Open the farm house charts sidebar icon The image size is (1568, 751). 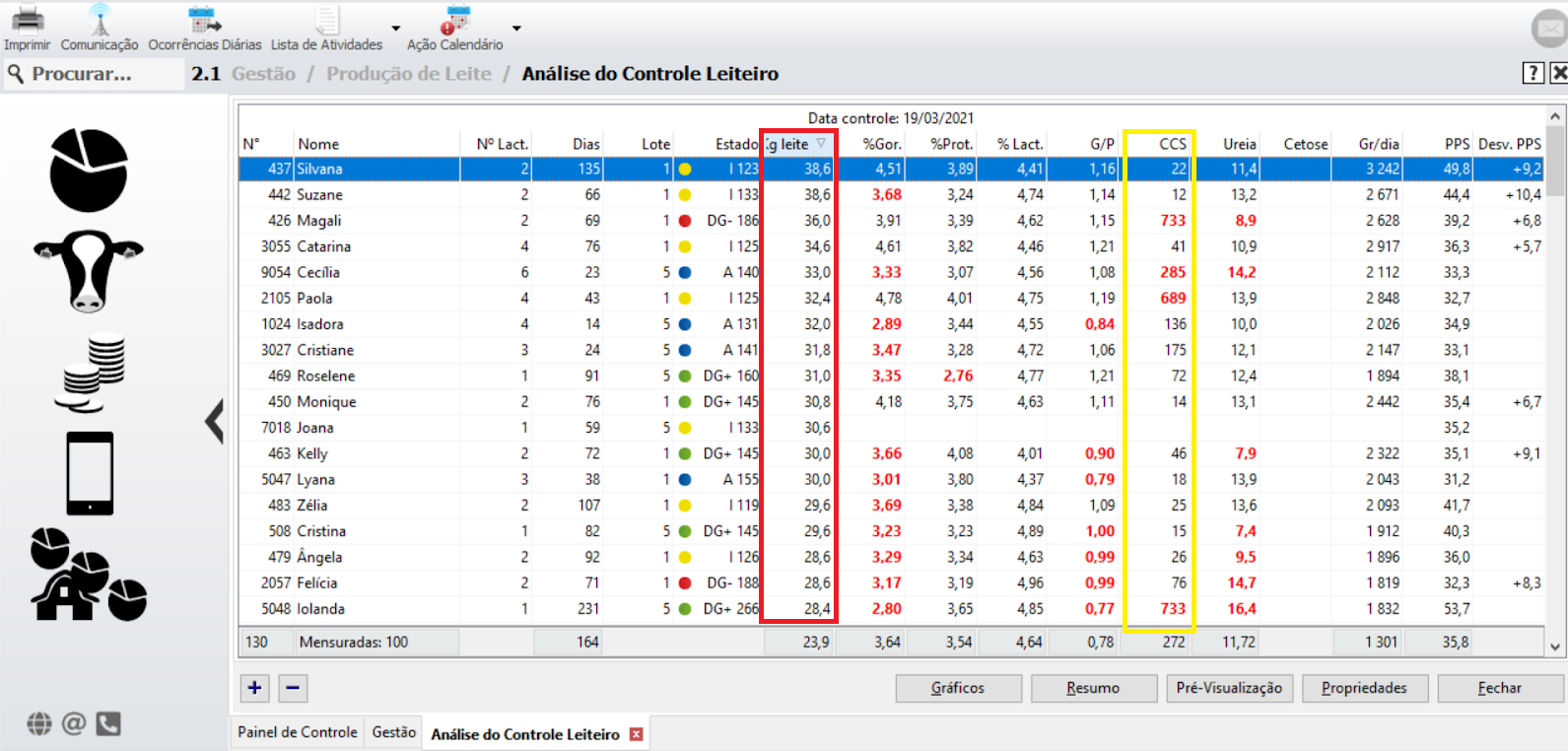[x=88, y=575]
